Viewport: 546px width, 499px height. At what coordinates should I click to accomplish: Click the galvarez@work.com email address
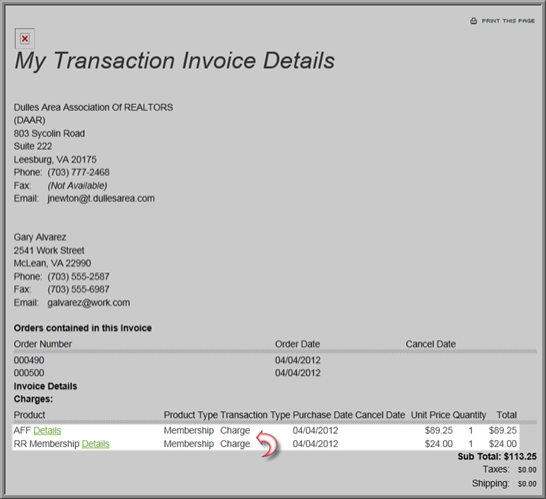89,303
